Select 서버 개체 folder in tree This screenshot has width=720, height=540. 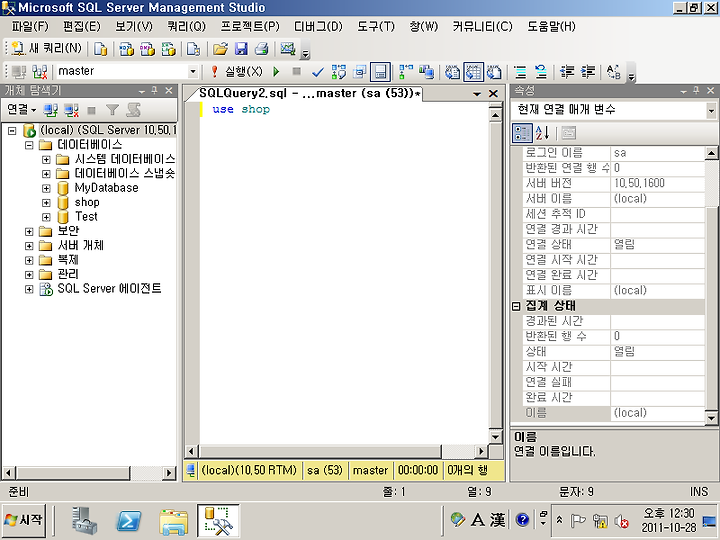pos(80,246)
